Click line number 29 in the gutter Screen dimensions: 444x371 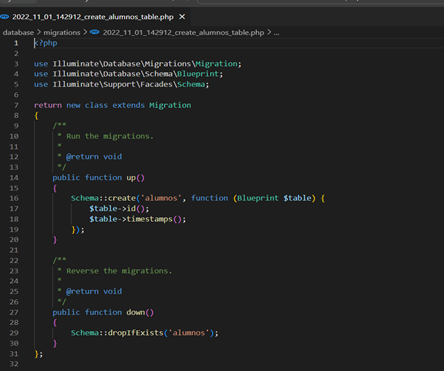tap(14, 333)
